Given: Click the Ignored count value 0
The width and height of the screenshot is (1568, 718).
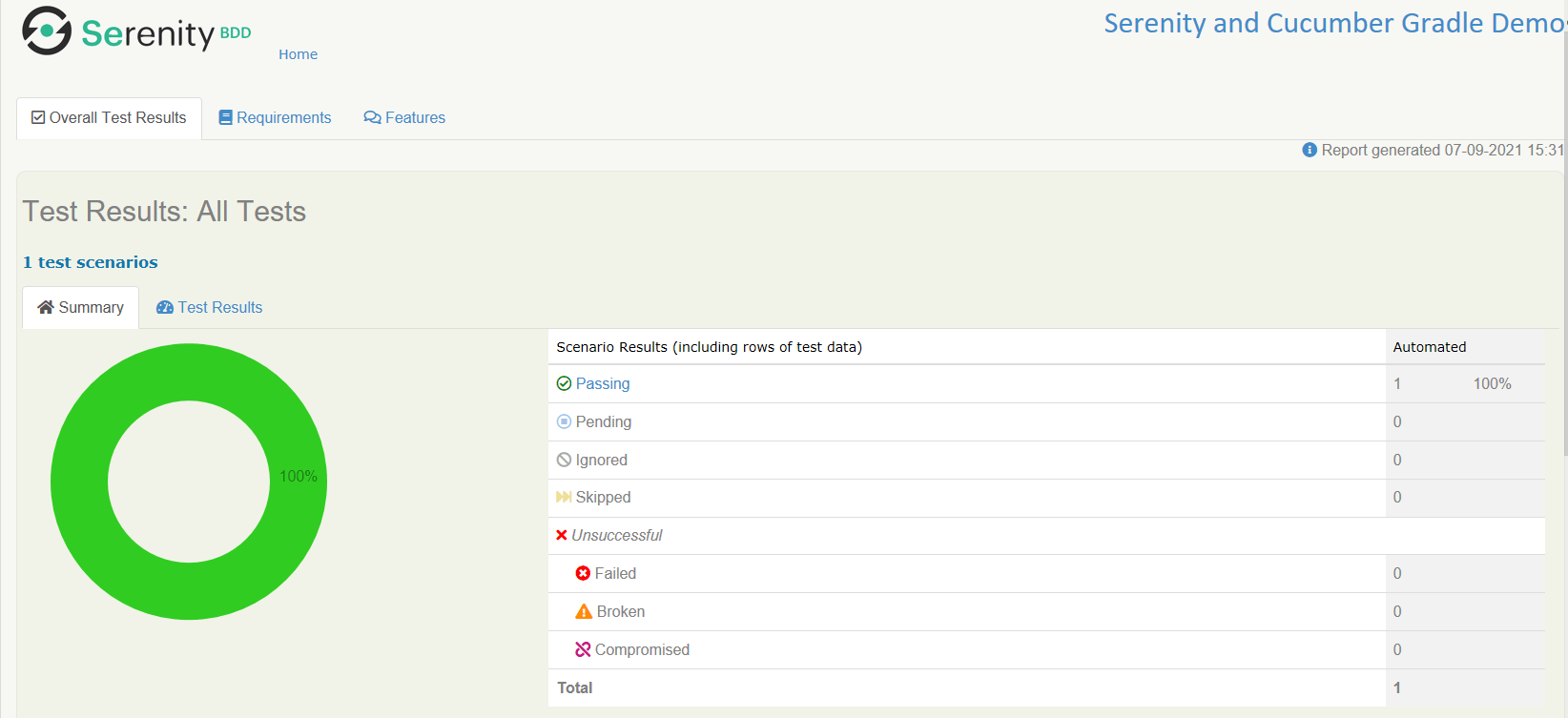Looking at the screenshot, I should pos(1397,460).
